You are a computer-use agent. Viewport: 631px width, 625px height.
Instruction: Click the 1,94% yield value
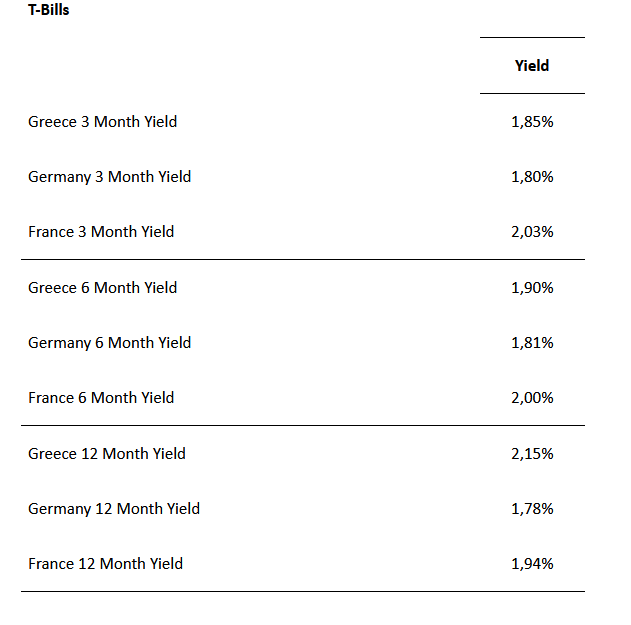[x=532, y=564]
